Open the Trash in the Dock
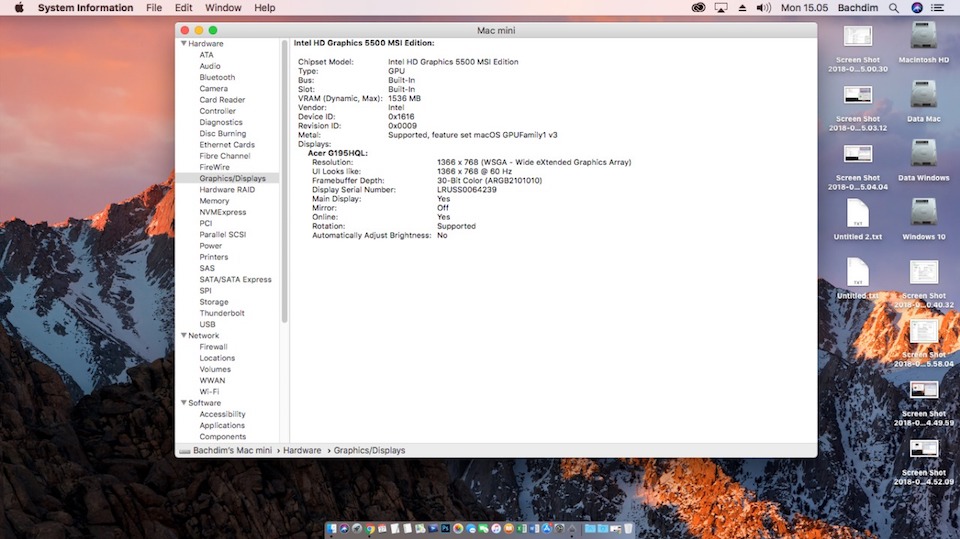This screenshot has width=960, height=539. [x=628, y=528]
